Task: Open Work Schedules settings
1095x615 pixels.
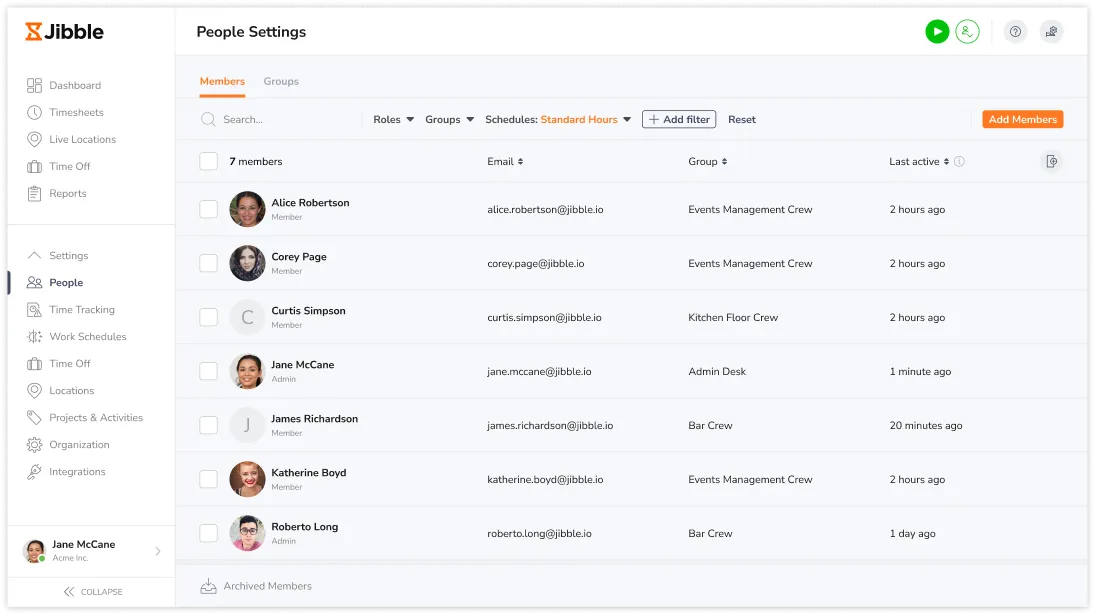Action: click(x=87, y=337)
